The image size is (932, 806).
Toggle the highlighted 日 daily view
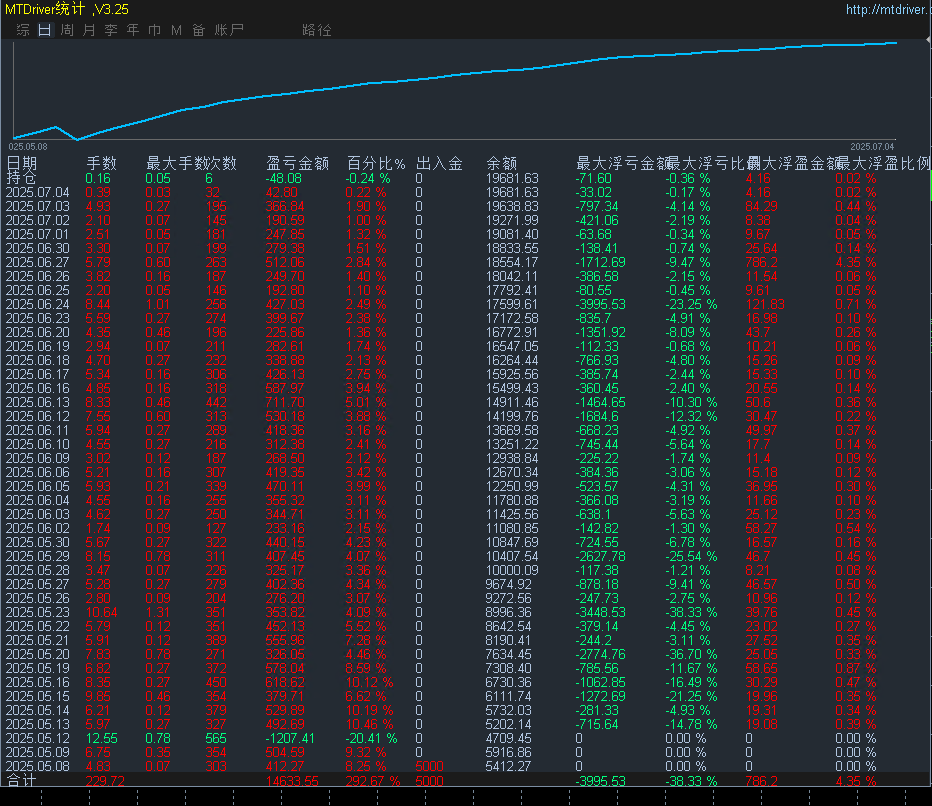coord(44,30)
